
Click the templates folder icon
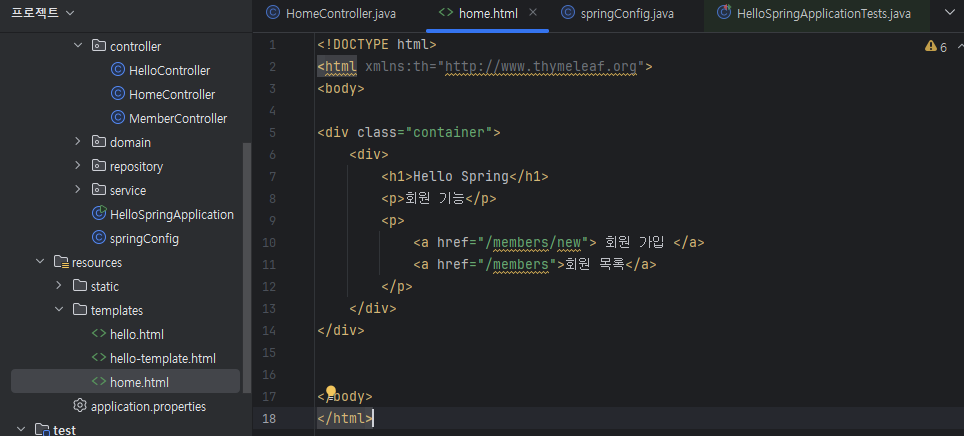(x=79, y=309)
